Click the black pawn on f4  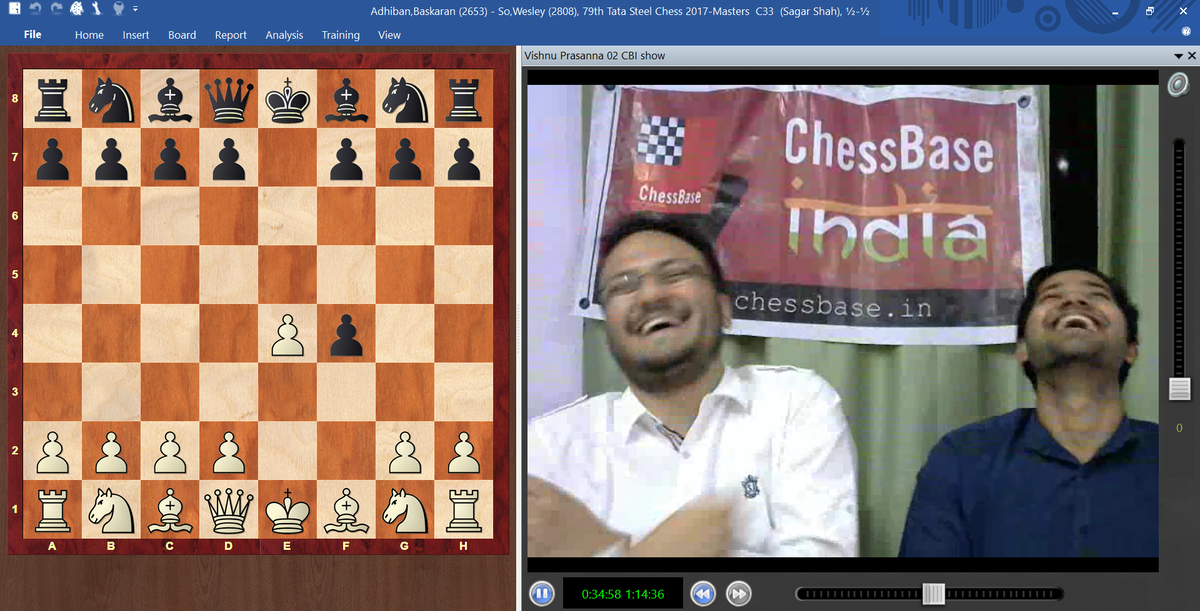click(346, 335)
